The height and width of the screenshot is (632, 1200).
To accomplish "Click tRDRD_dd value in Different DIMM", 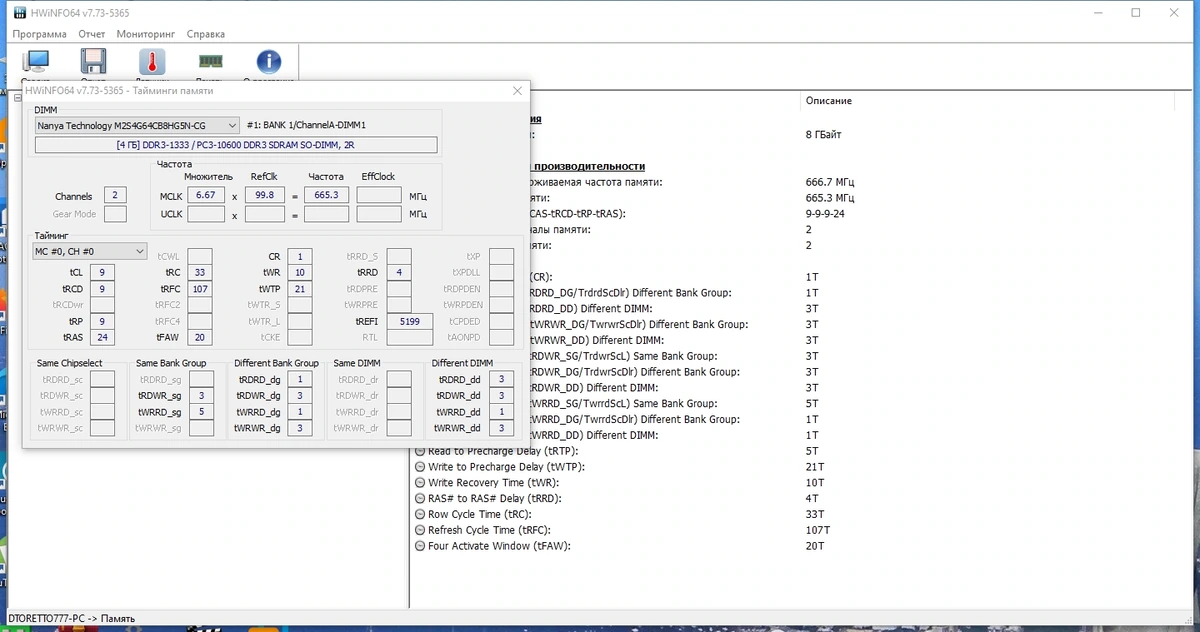I will (x=503, y=380).
